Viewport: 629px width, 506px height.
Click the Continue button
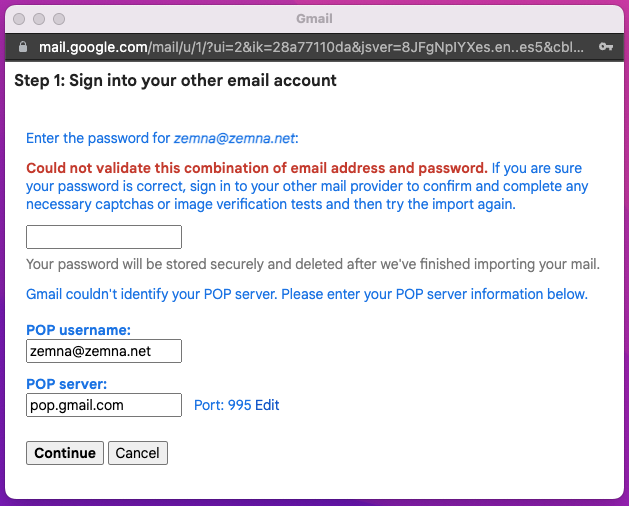click(65, 453)
